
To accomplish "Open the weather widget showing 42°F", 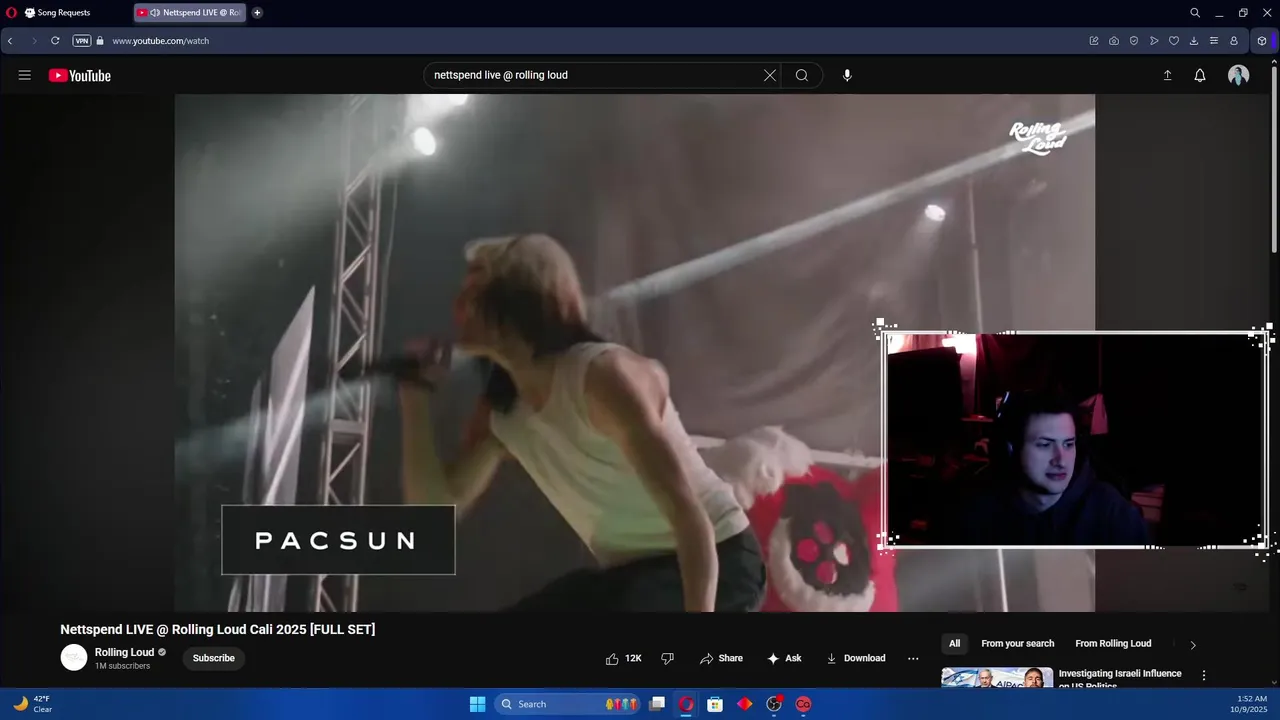I will click(32, 704).
